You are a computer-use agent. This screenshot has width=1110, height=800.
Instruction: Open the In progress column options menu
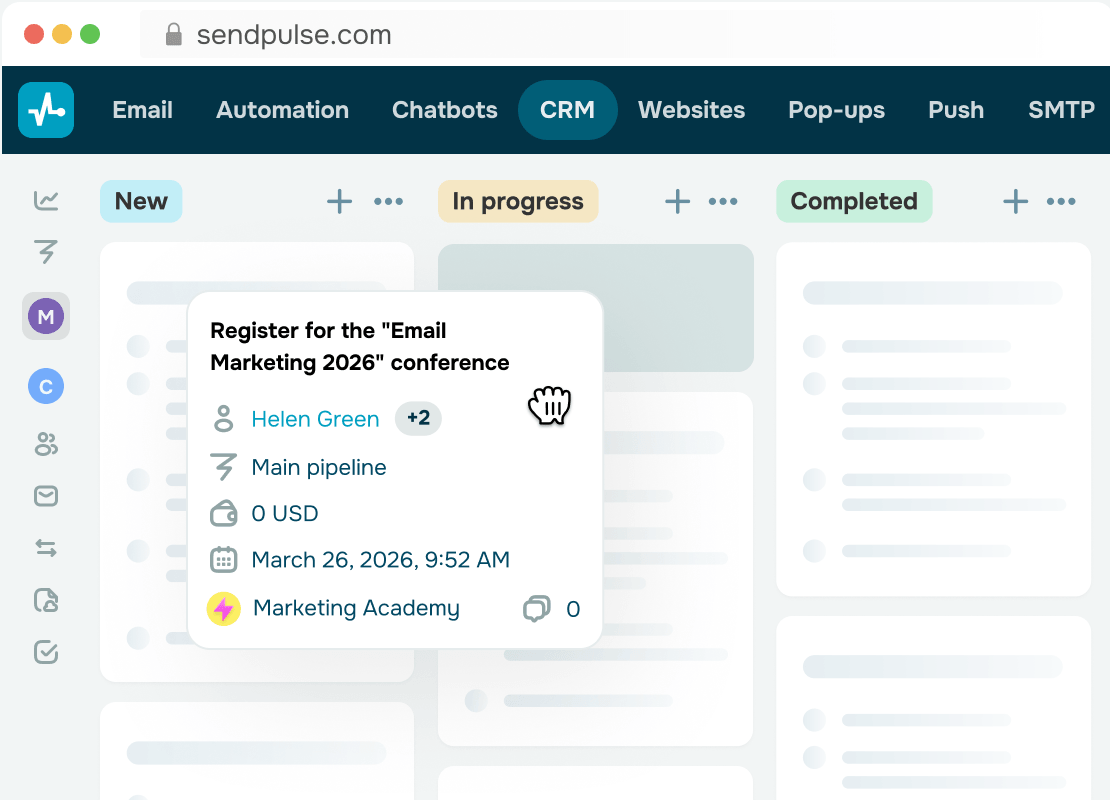(723, 201)
